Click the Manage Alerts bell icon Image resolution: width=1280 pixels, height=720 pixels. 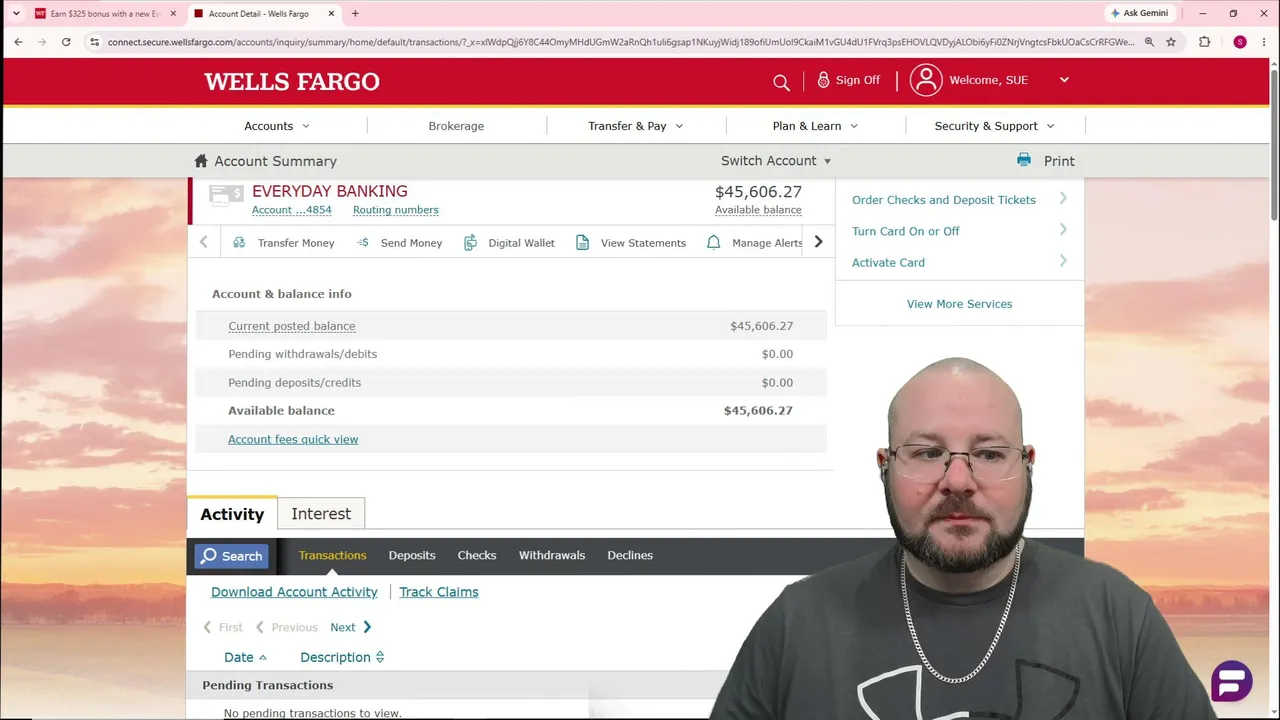pos(713,243)
